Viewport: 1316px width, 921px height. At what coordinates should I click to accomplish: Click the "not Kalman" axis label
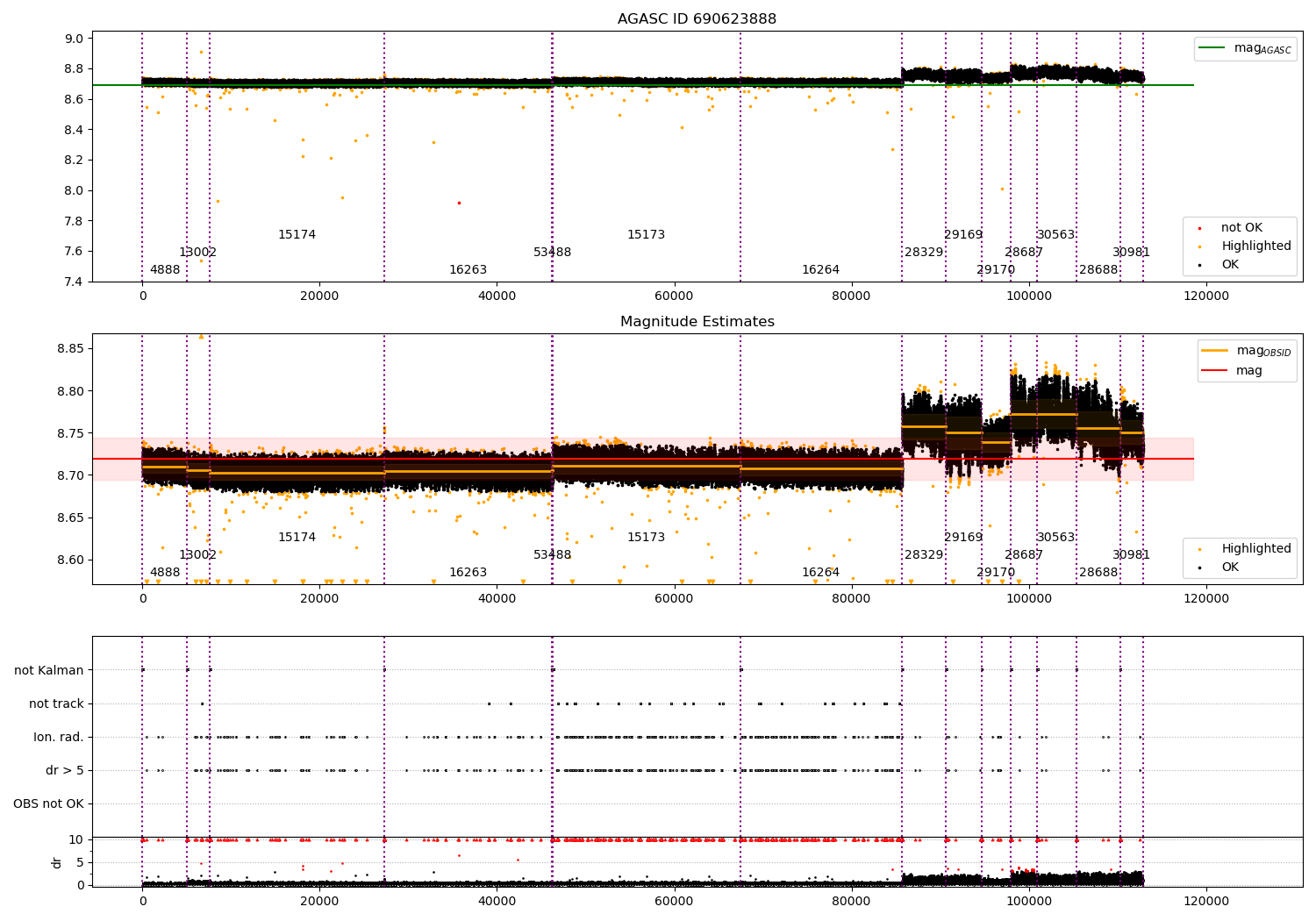coord(49,670)
